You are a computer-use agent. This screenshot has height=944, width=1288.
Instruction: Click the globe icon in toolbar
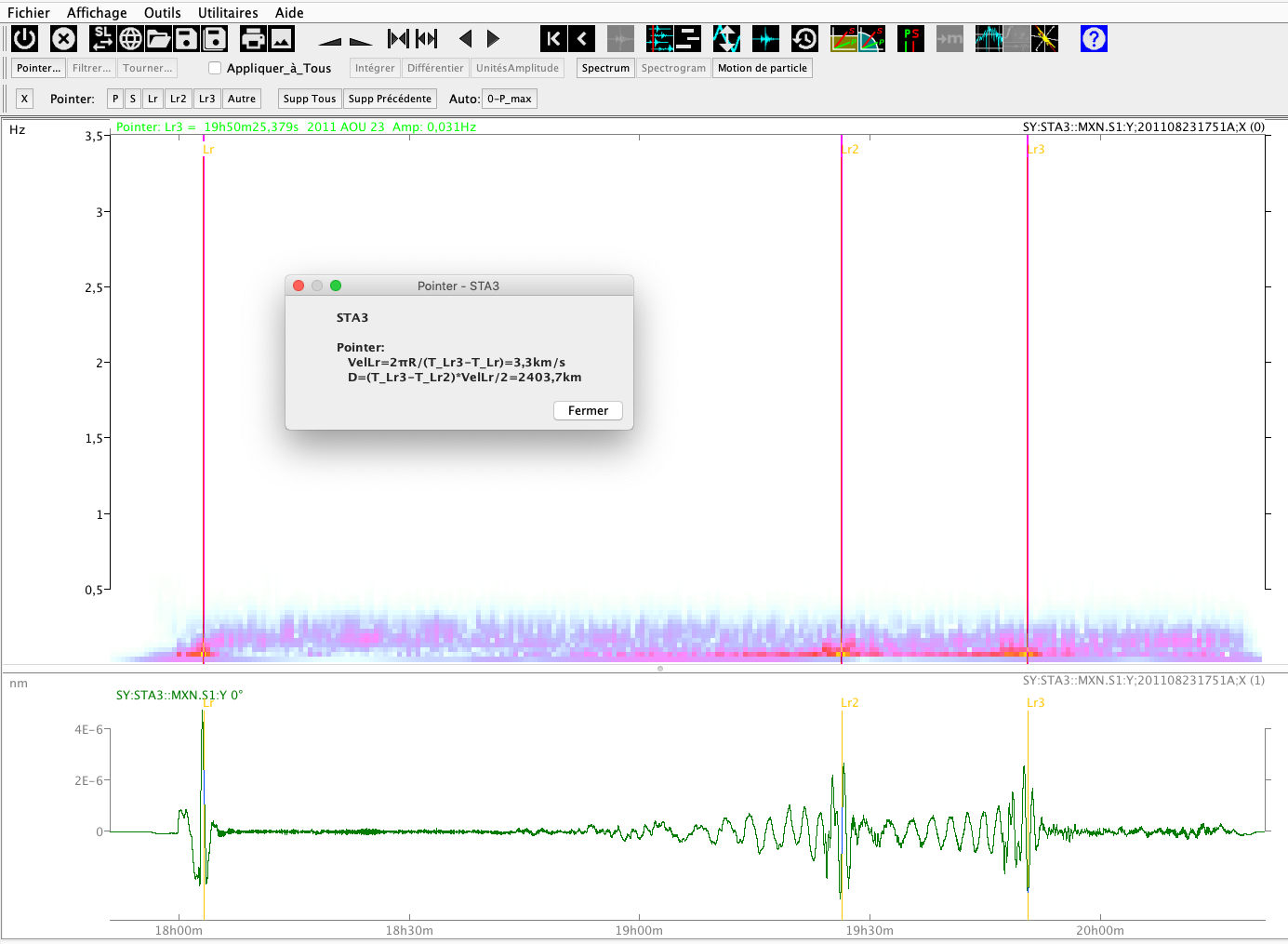(x=131, y=39)
